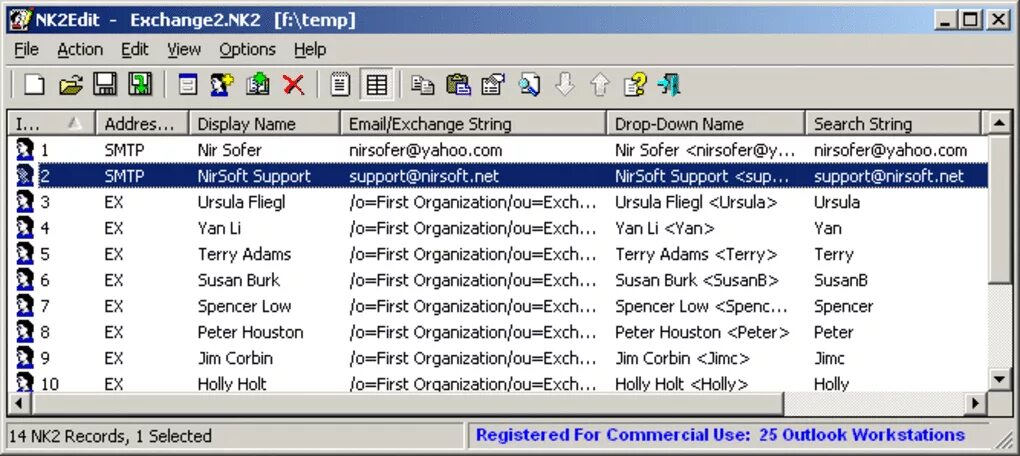Save the NK2 file with floppy icon
This screenshot has width=1020, height=456.
coord(105,85)
